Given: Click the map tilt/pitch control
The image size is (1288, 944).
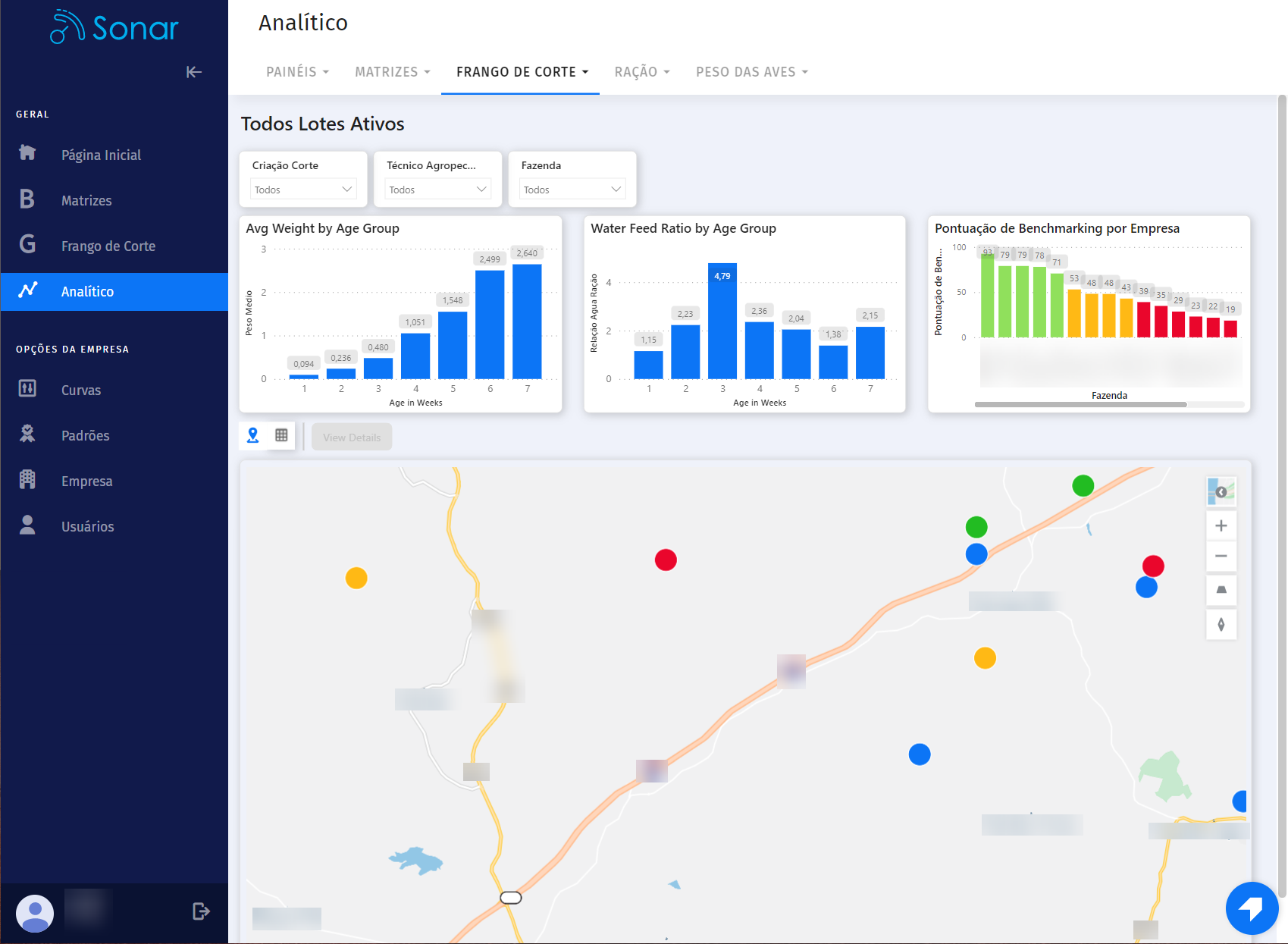Looking at the screenshot, I should tap(1221, 590).
